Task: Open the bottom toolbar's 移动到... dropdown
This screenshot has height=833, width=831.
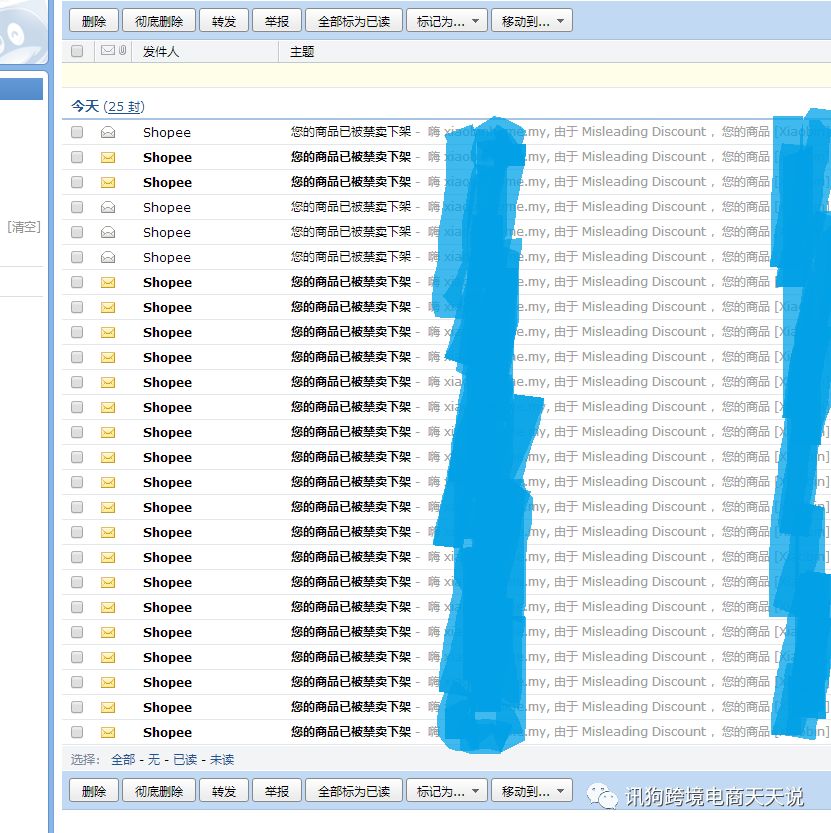Action: [x=532, y=791]
